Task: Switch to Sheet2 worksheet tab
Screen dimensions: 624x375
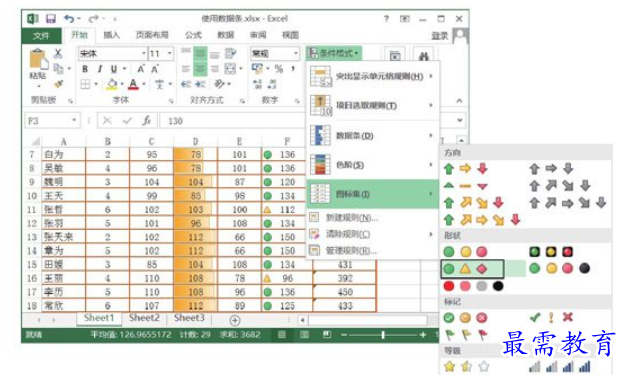Action: point(144,318)
